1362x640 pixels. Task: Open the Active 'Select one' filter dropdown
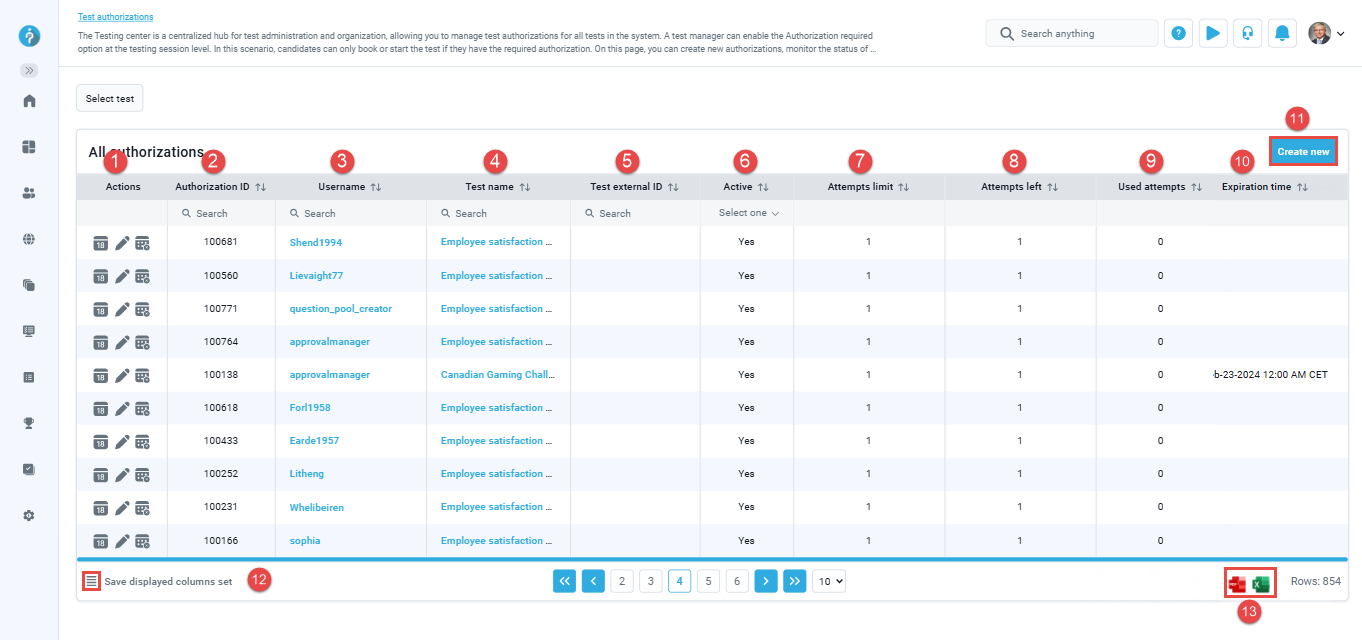tap(748, 213)
